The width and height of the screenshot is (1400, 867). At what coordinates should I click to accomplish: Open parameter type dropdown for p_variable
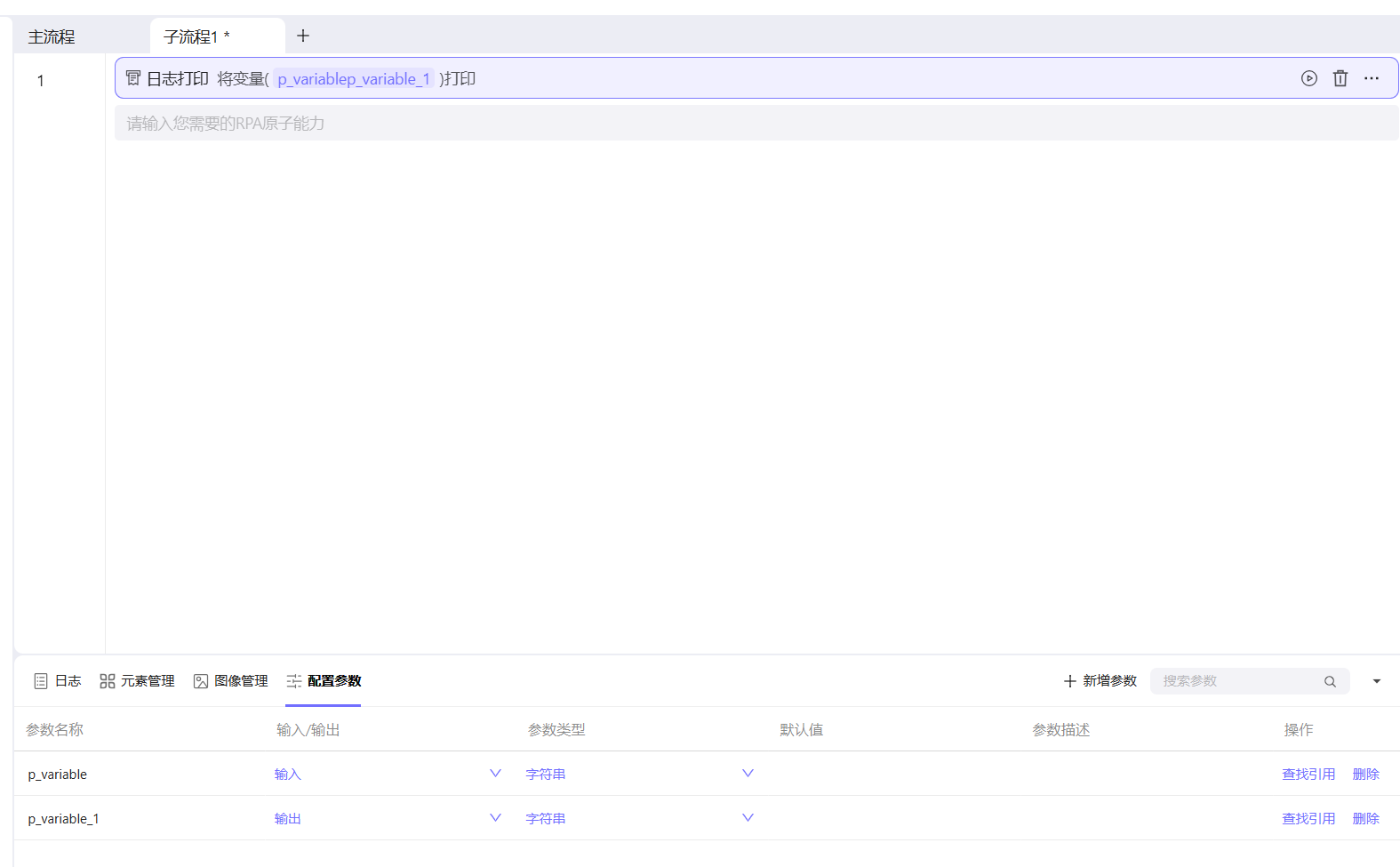747,774
